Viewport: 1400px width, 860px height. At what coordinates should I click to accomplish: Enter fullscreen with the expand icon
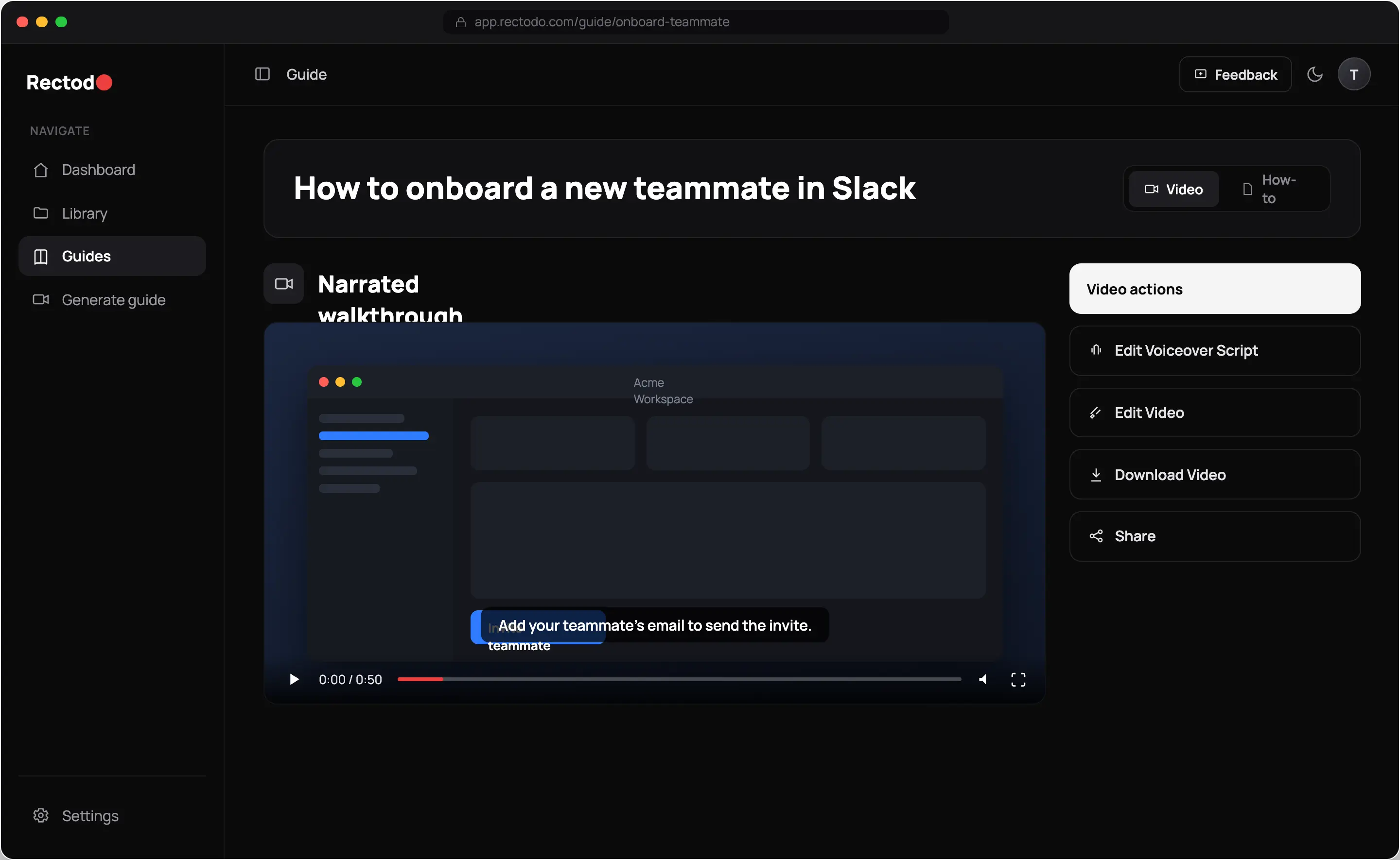point(1018,679)
